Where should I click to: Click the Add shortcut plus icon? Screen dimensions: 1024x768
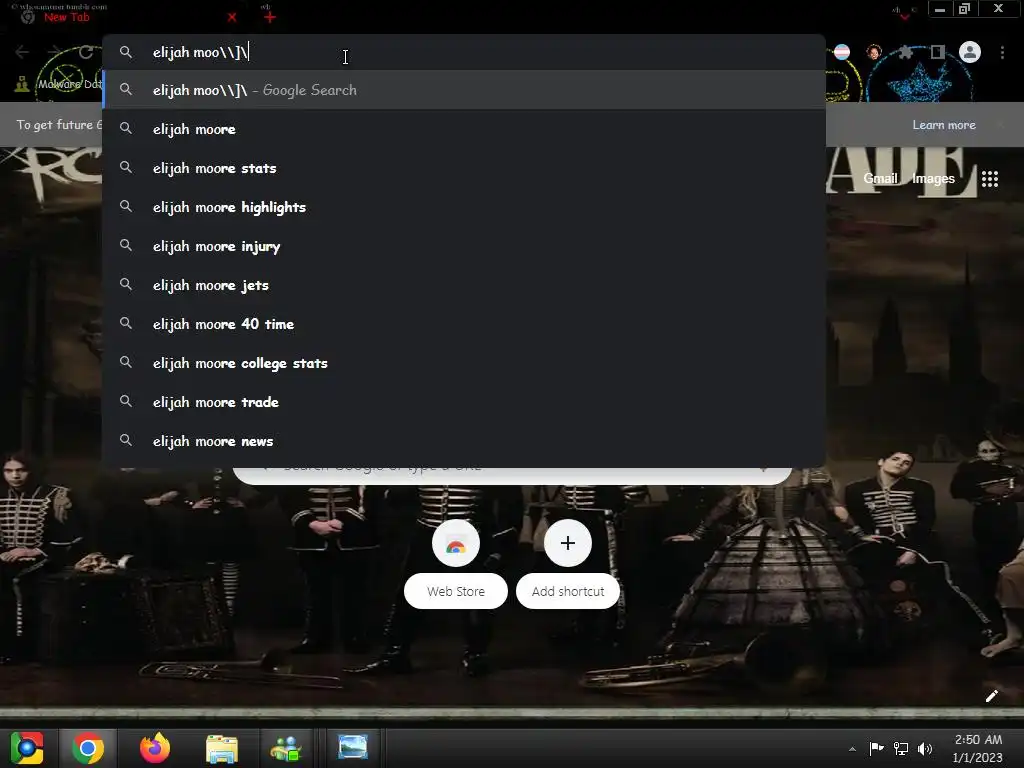568,543
